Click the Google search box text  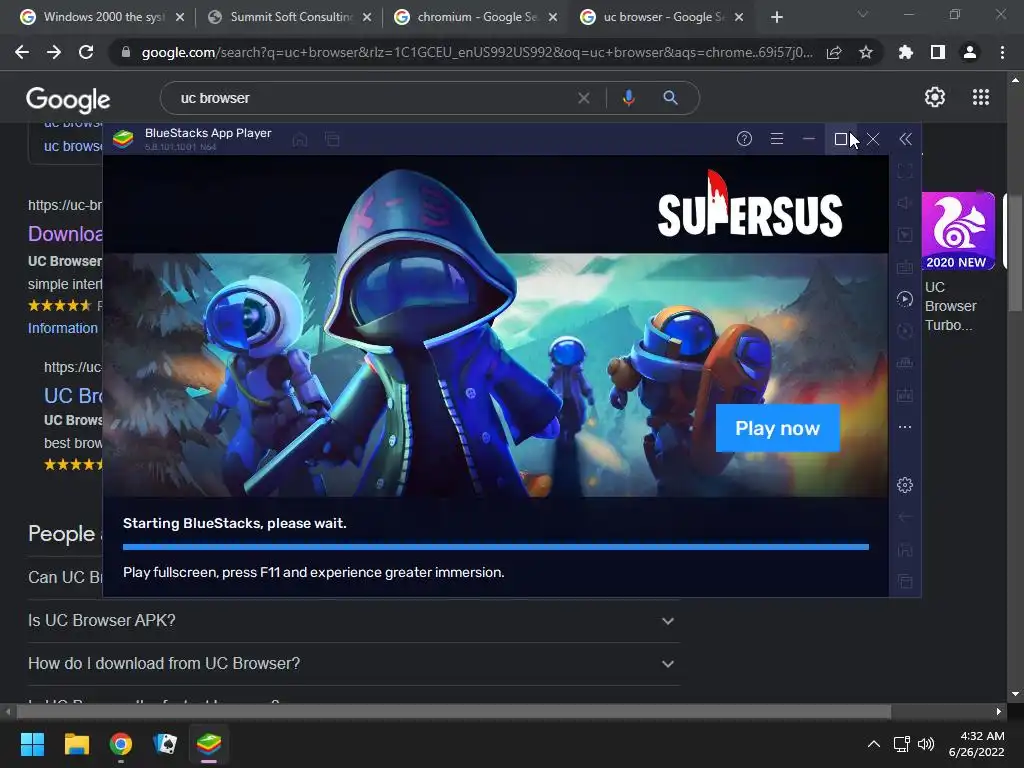tap(215, 98)
